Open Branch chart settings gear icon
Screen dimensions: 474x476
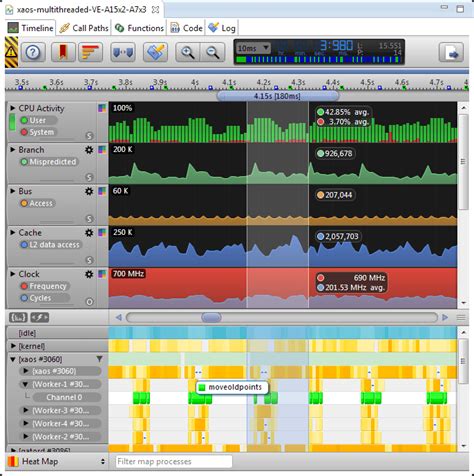click(x=89, y=150)
